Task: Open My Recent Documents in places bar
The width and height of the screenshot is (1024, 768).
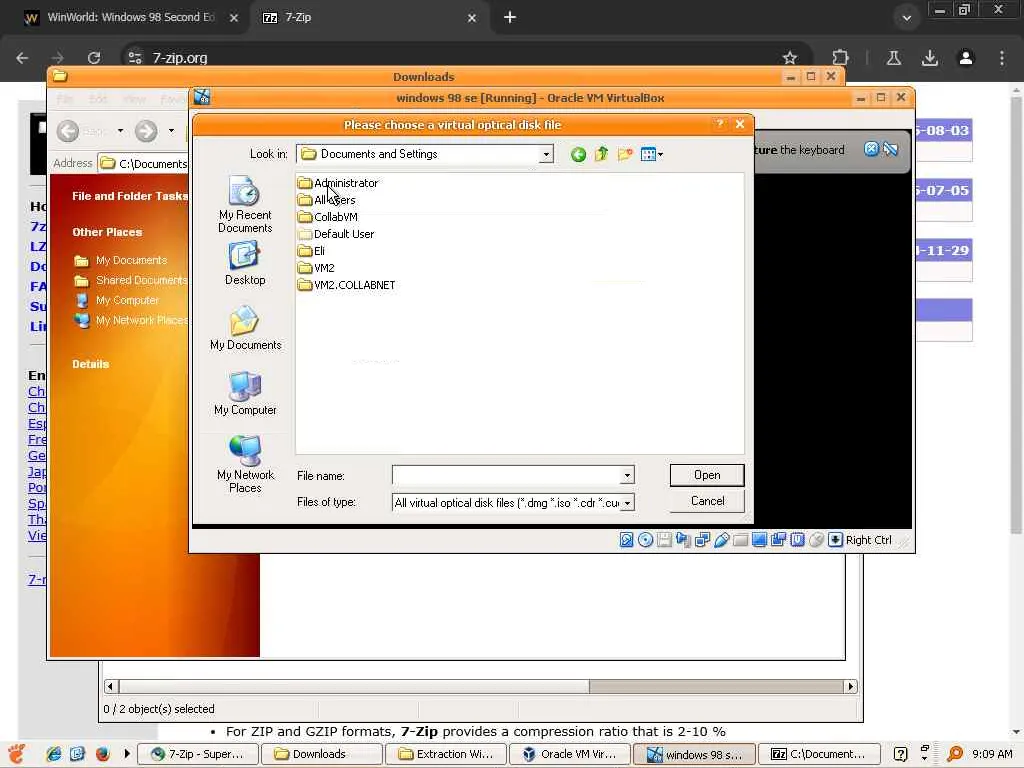Action: [245, 204]
